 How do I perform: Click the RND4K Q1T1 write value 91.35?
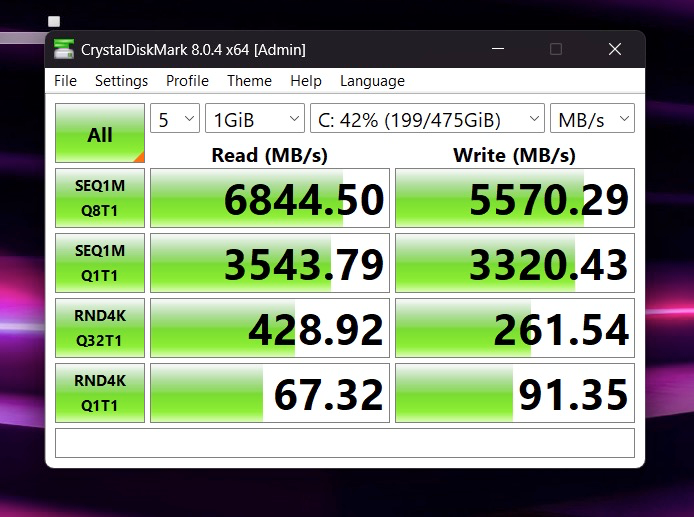(x=515, y=393)
